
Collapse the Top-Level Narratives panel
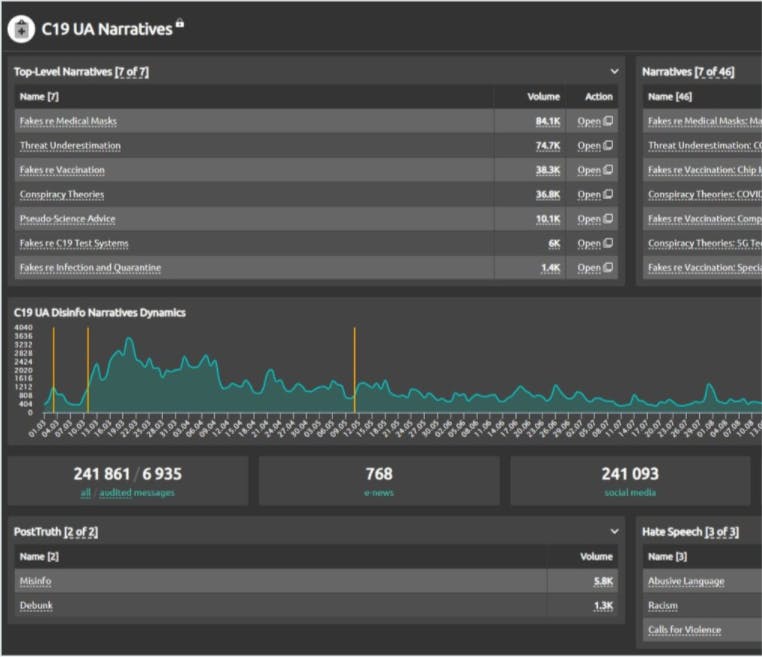click(x=614, y=72)
